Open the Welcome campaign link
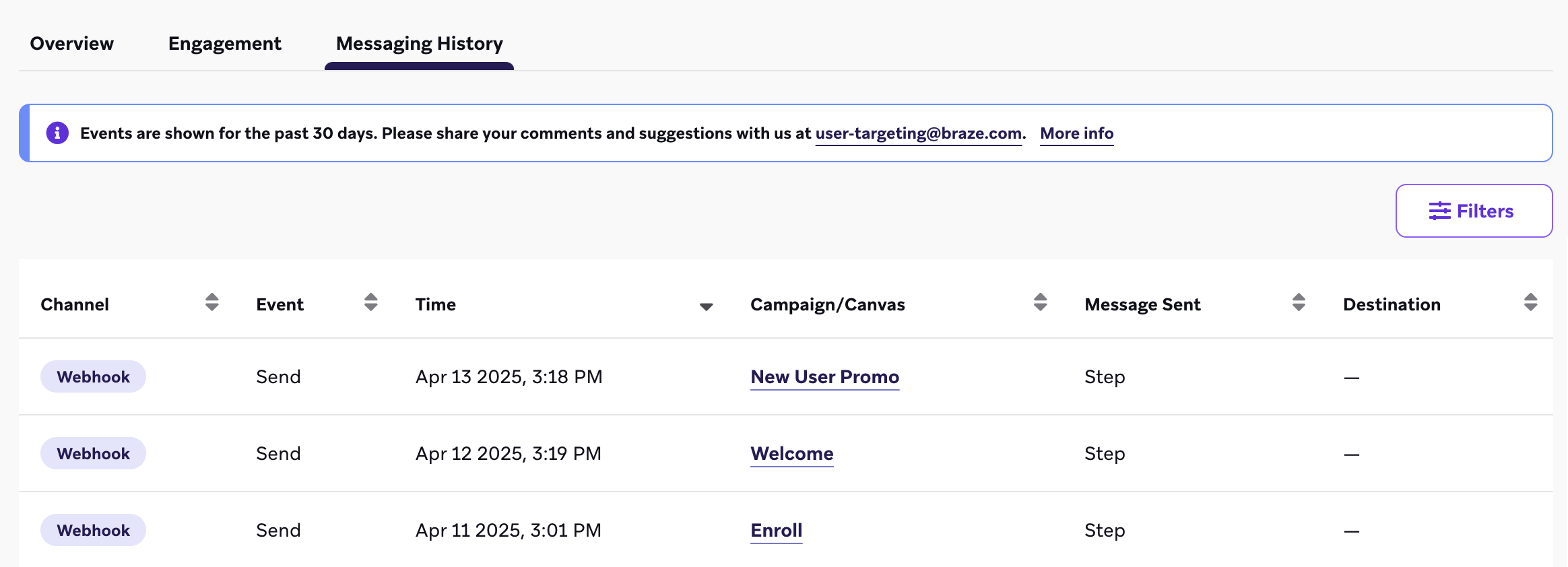 tap(792, 454)
